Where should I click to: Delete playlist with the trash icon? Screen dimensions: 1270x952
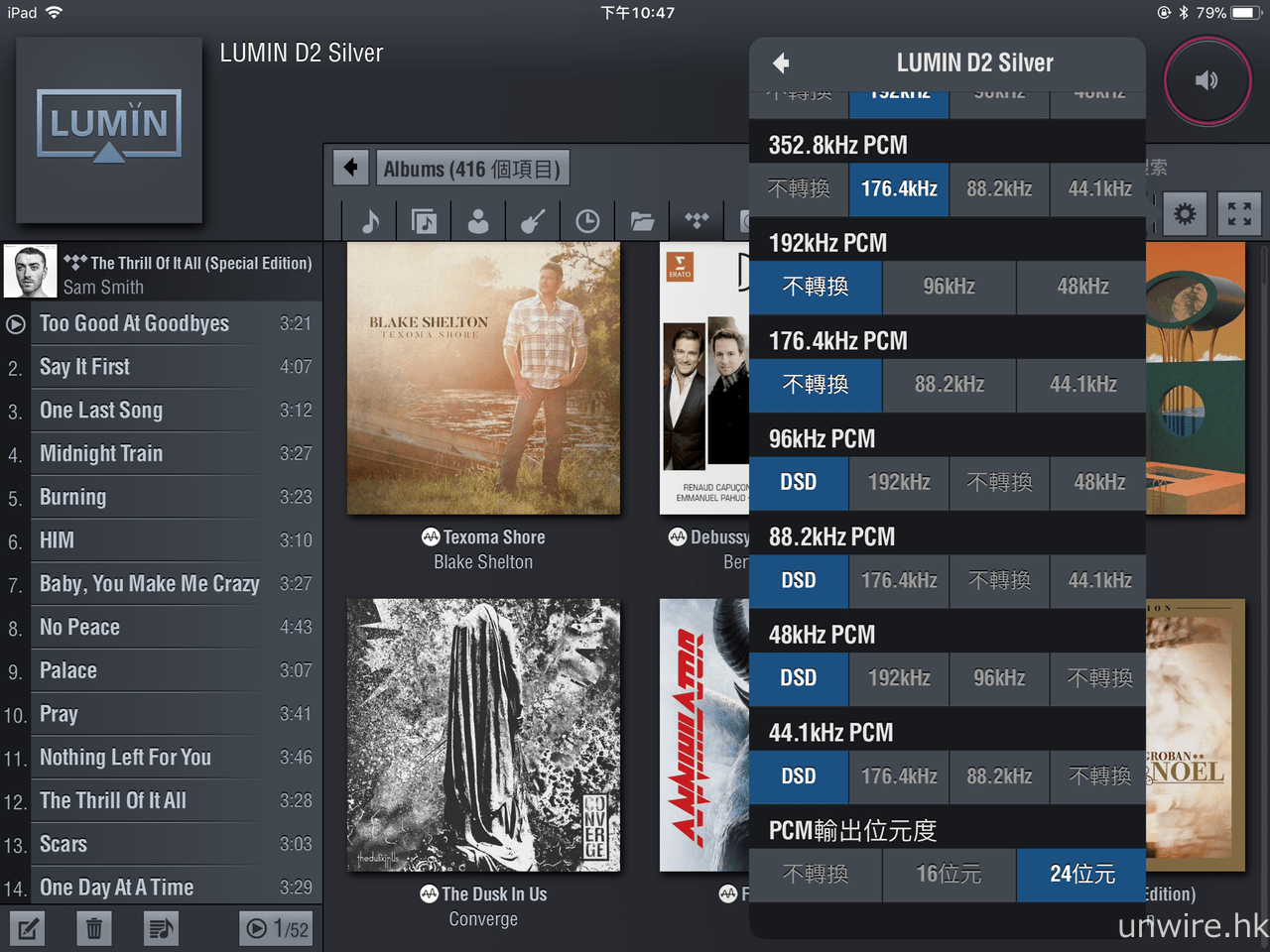tap(93, 928)
